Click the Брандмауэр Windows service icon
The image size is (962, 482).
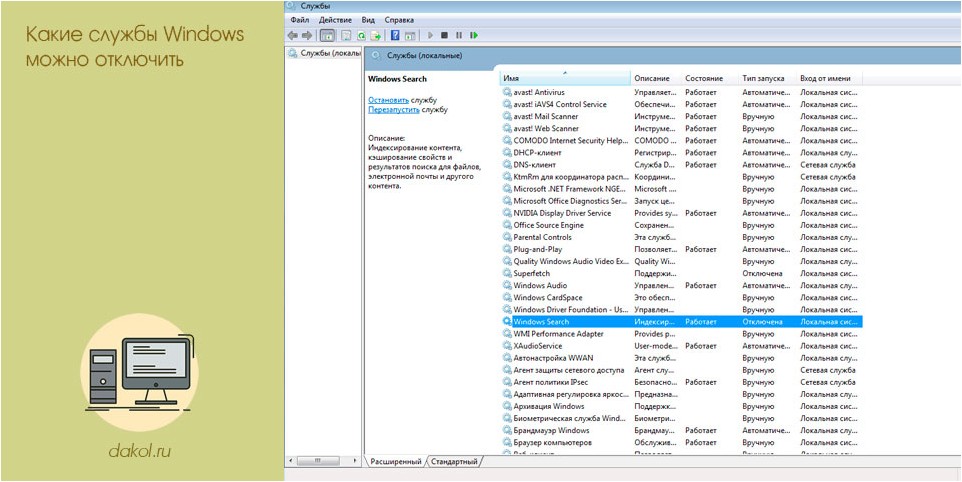click(507, 430)
